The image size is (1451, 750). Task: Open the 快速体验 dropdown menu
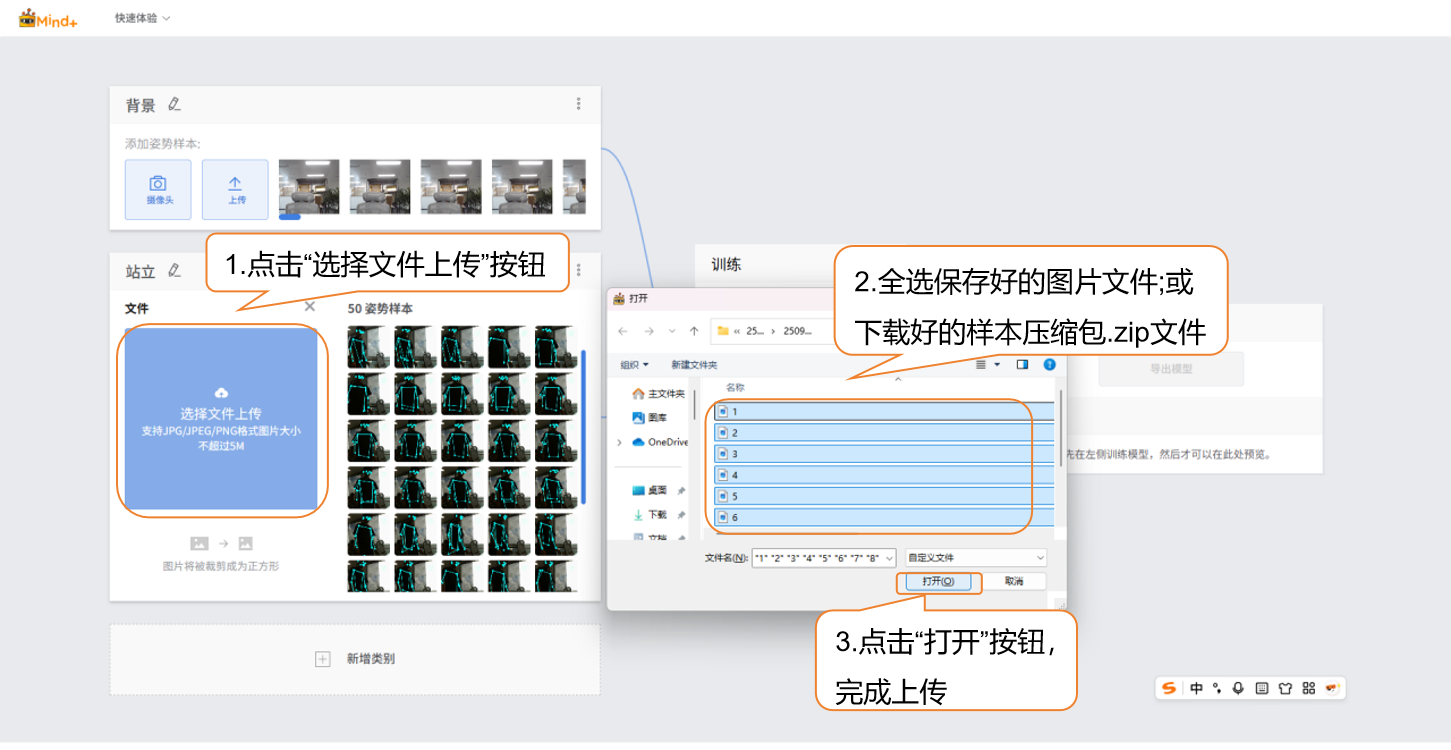point(142,18)
